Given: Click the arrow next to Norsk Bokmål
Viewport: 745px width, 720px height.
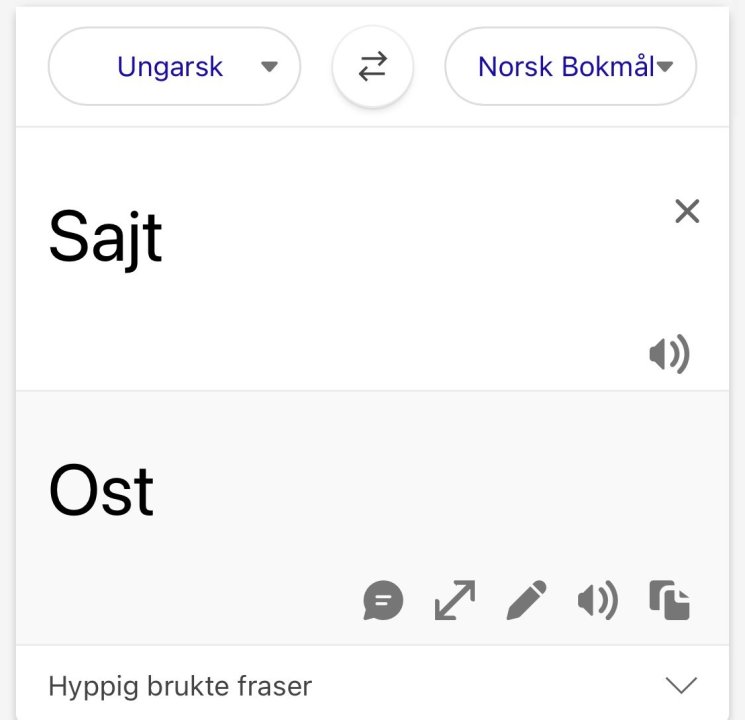Looking at the screenshot, I should point(665,67).
